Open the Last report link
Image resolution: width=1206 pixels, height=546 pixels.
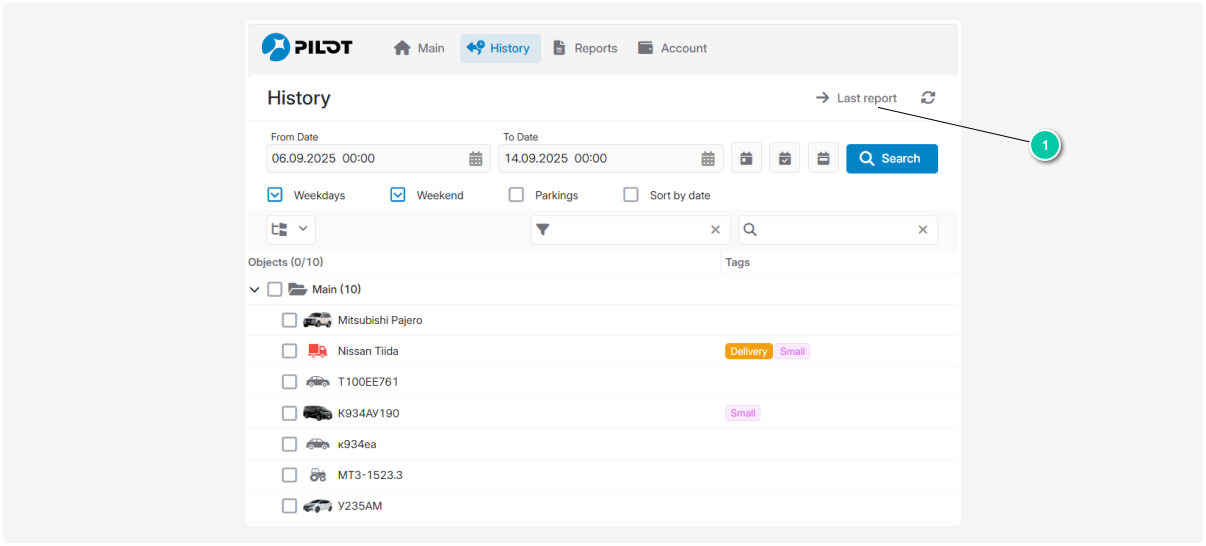856,98
